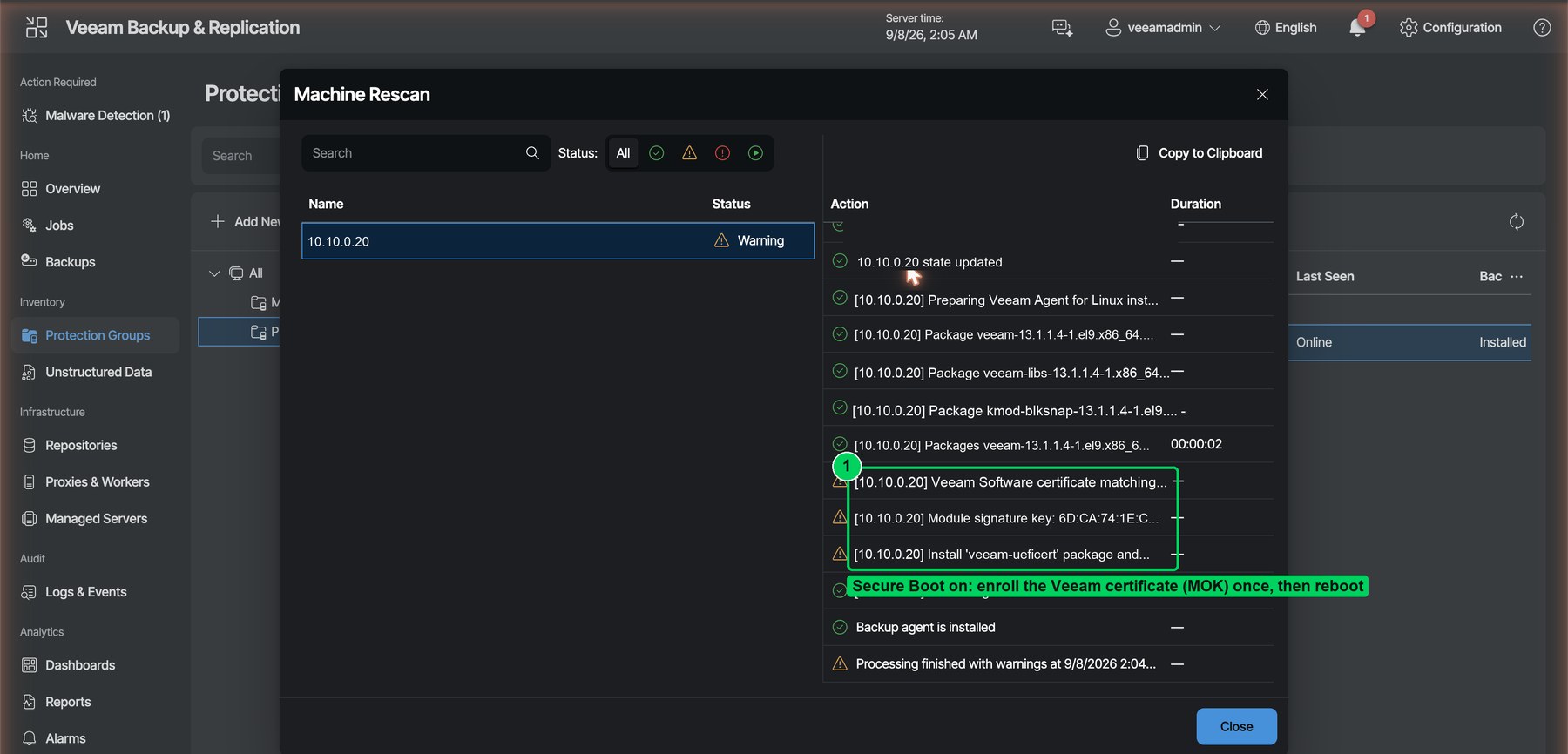Click the background page Search field
The width and height of the screenshot is (1568, 754).
[240, 156]
